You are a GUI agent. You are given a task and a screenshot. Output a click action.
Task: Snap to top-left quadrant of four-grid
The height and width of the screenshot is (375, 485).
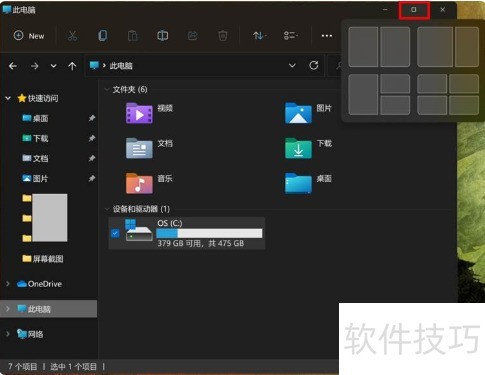tap(432, 84)
